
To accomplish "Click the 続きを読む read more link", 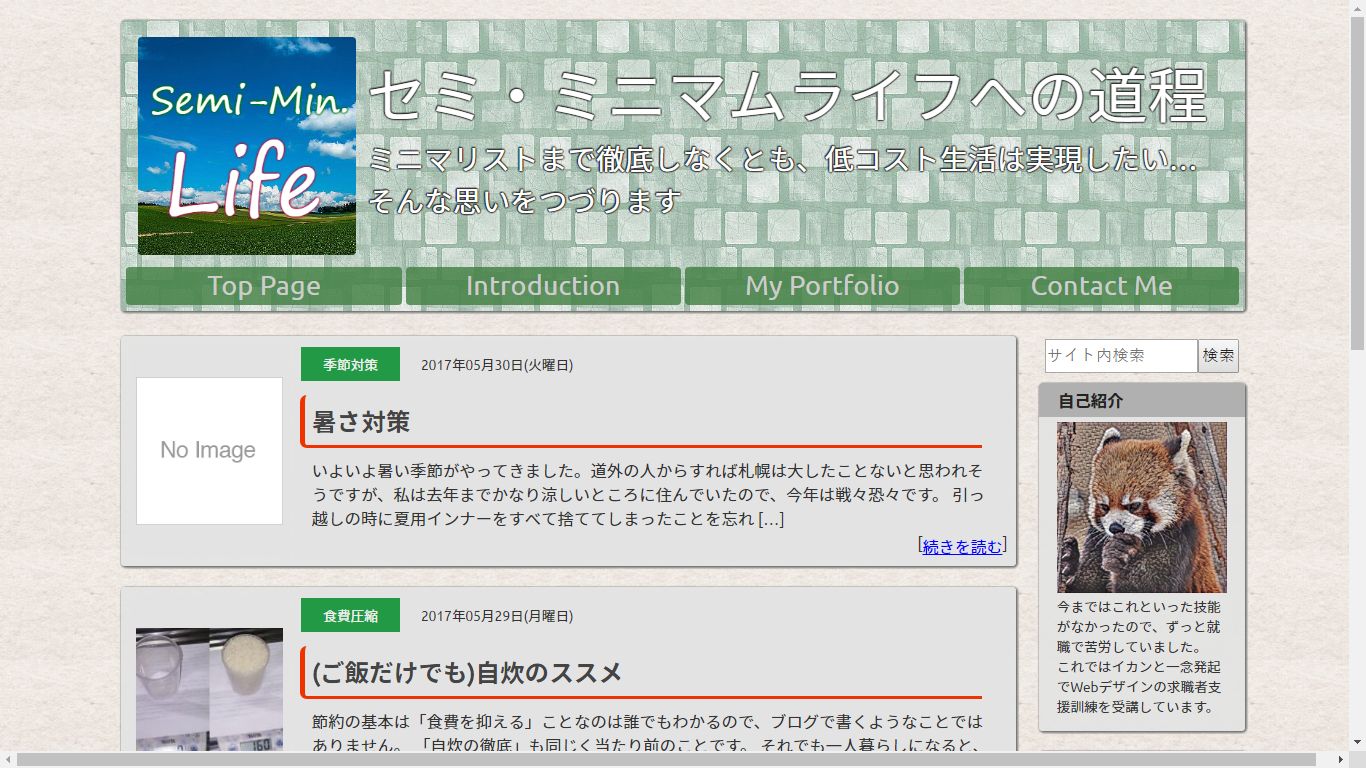I will (x=961, y=547).
